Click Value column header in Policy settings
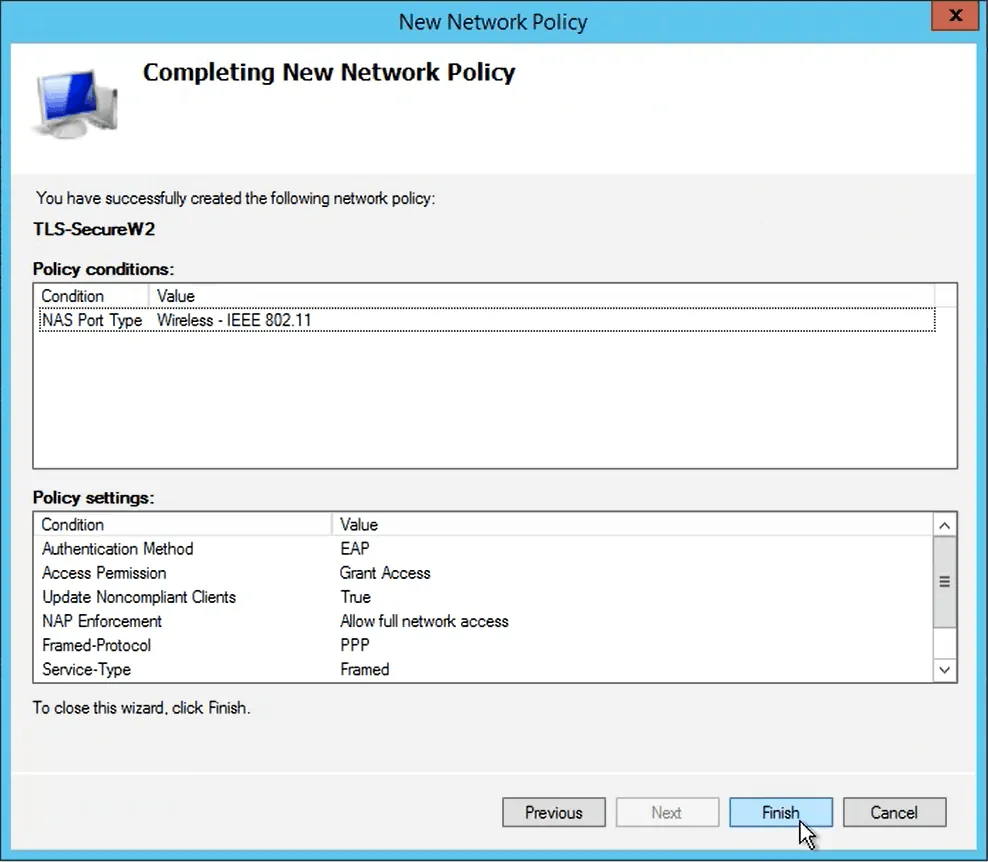The width and height of the screenshot is (988, 862). pos(630,524)
